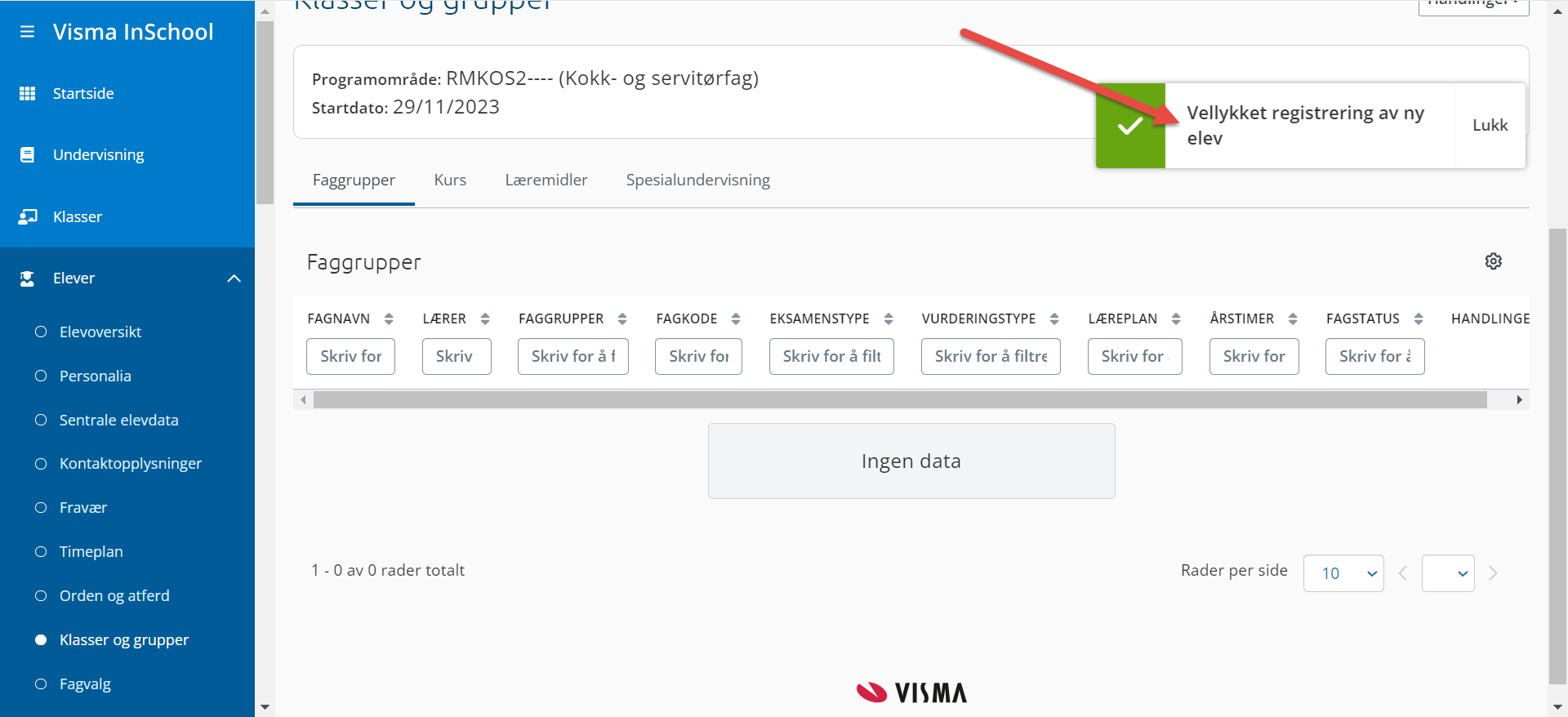Switch to Spesialundervisning tab
Viewport: 1568px width, 717px height.
(x=698, y=180)
